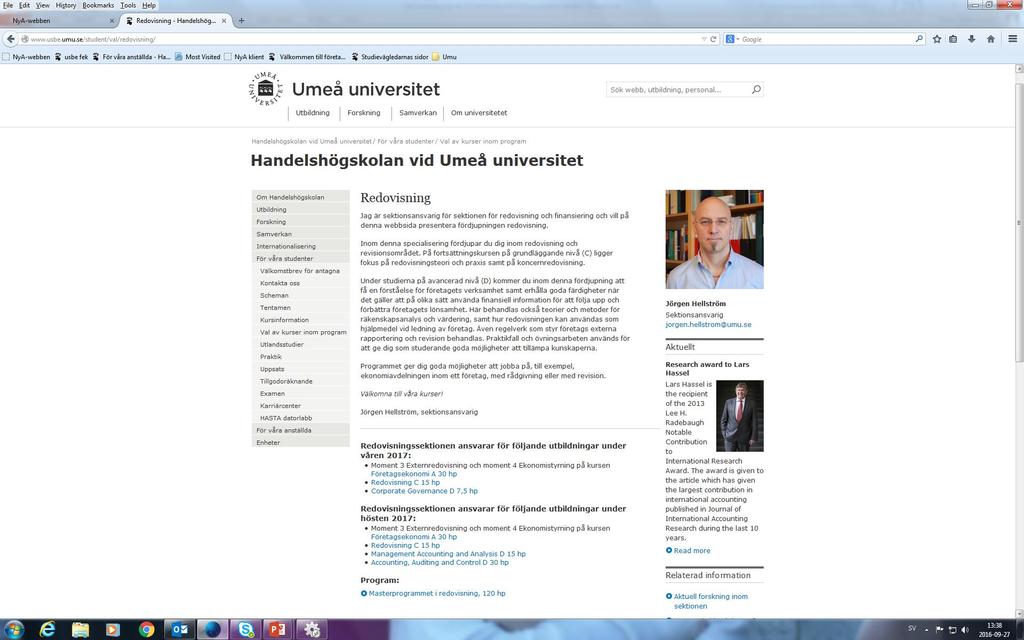Open the Studievägledarnas sidor bookmark
Image resolution: width=1024 pixels, height=640 pixels.
point(389,57)
